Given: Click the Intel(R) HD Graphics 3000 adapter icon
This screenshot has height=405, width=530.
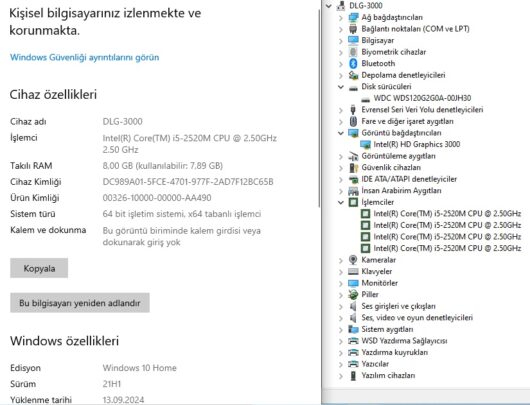Looking at the screenshot, I should click(x=365, y=144).
